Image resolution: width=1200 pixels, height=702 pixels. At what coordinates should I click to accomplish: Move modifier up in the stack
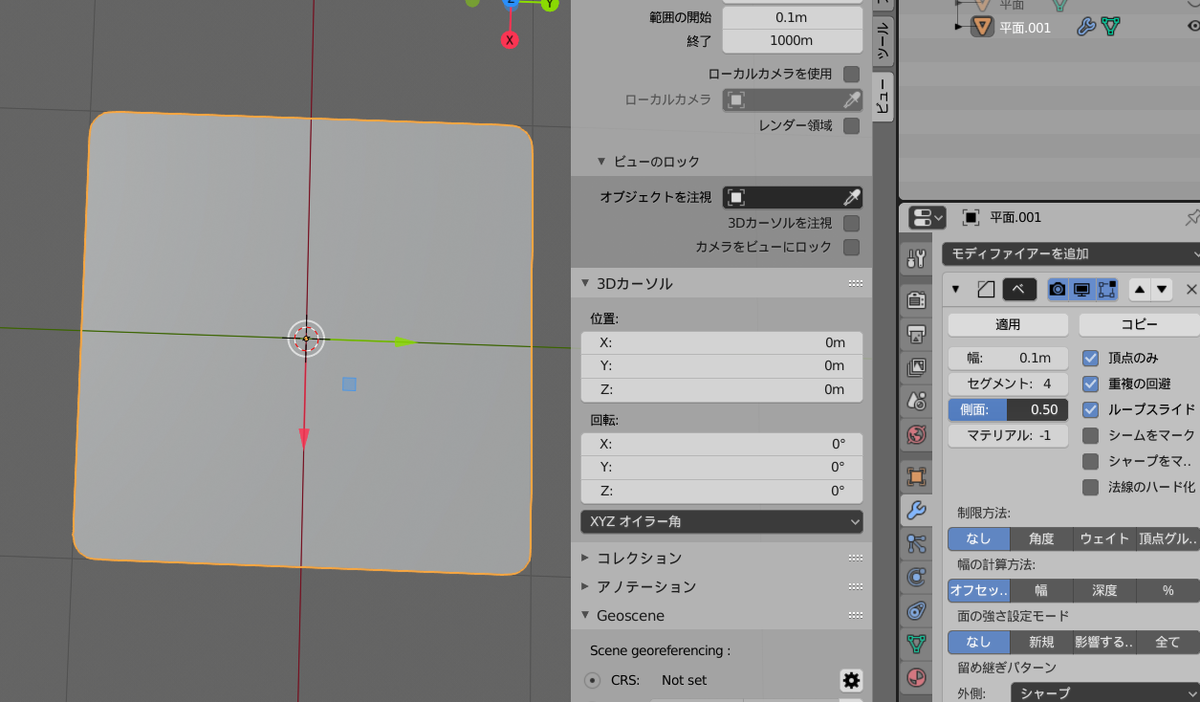tap(1139, 289)
